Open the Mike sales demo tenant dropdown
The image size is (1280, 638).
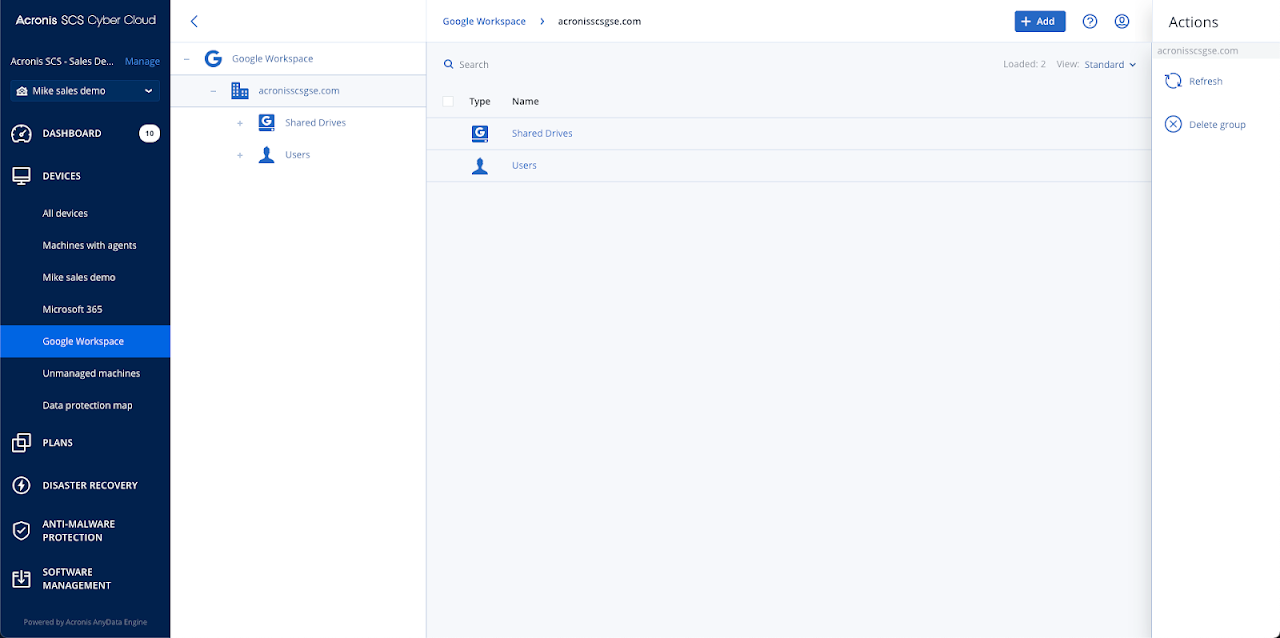pos(85,91)
